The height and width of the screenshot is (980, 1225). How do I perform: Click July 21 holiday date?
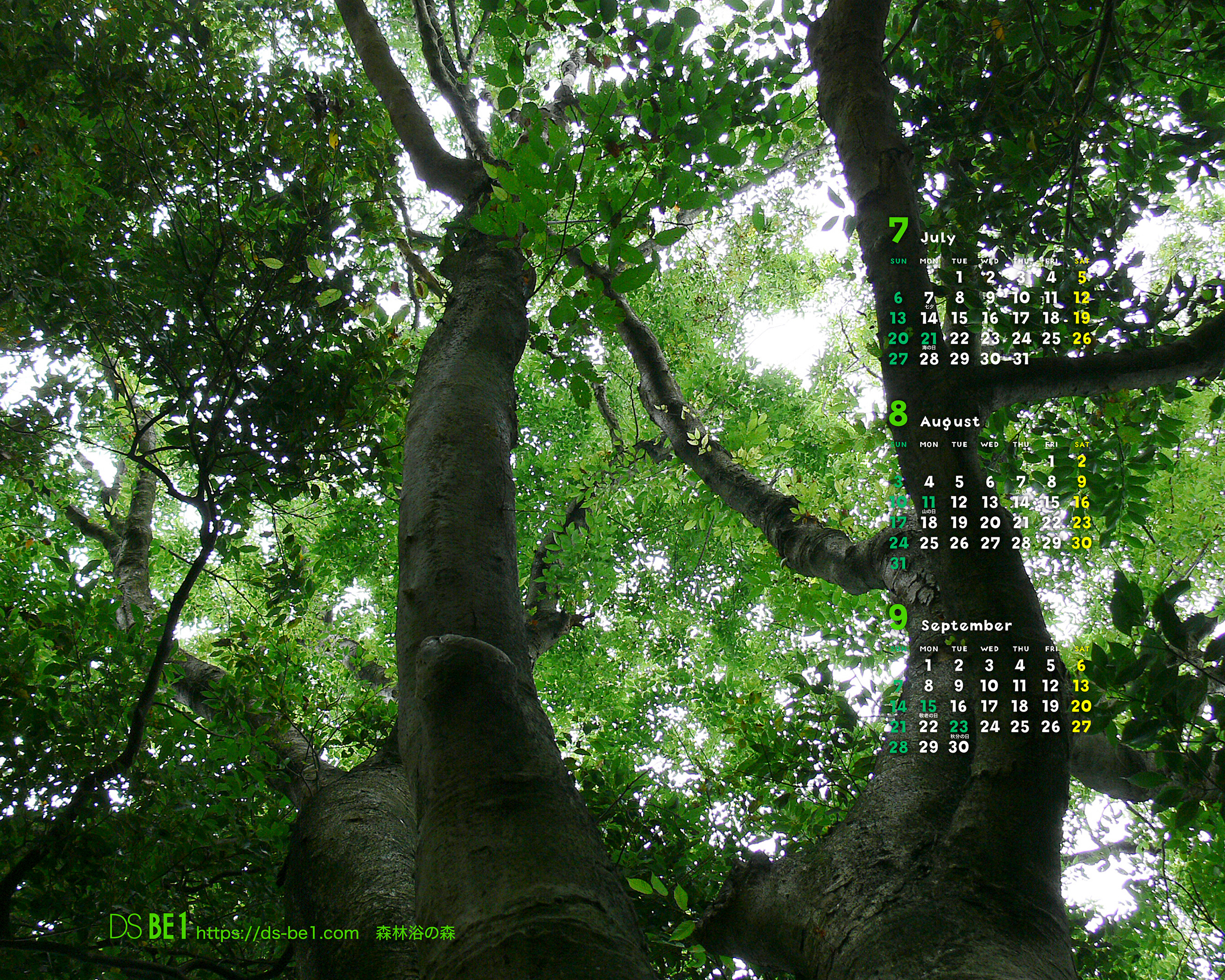point(929,339)
